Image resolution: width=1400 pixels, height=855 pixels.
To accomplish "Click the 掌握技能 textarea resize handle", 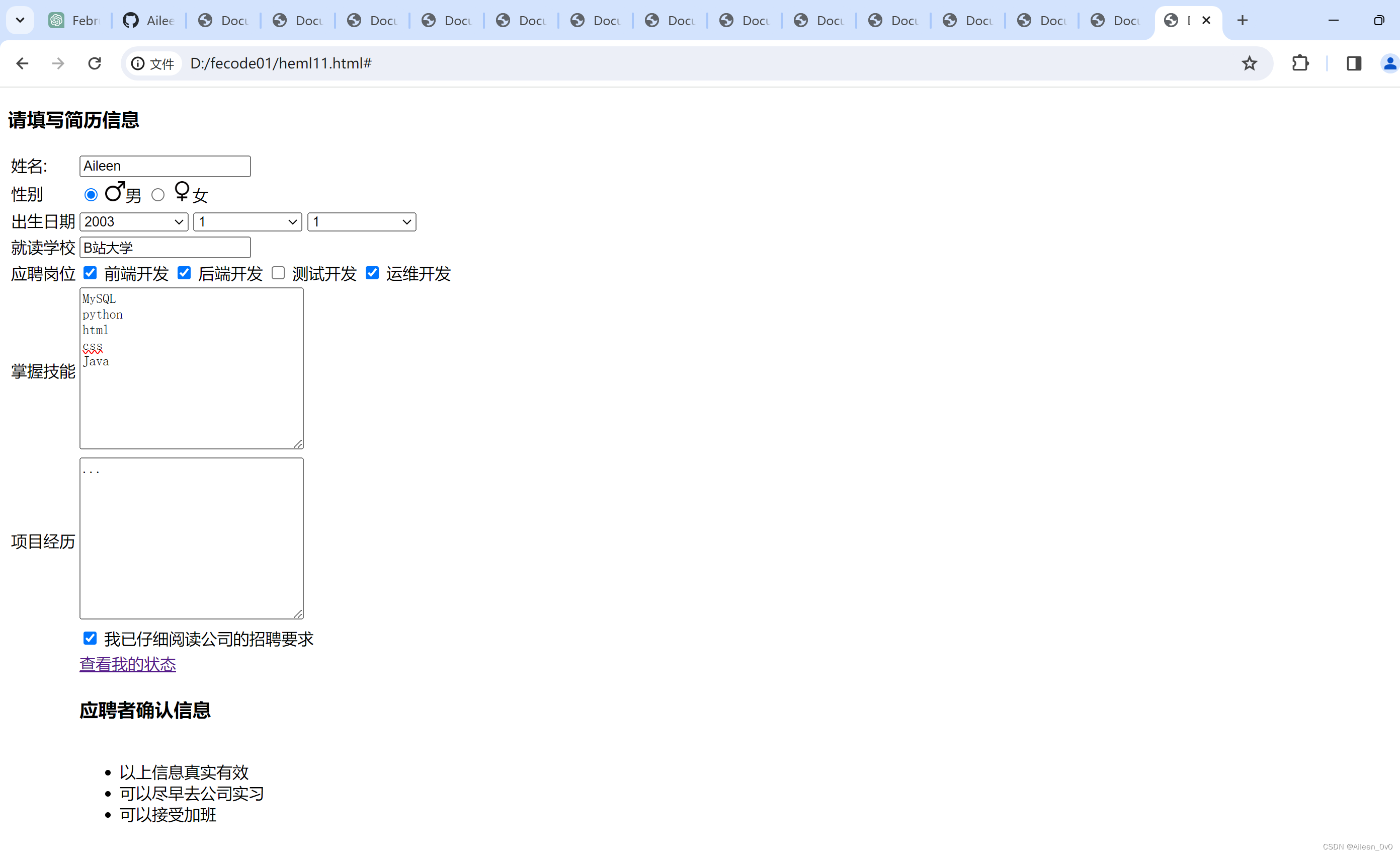I will click(298, 443).
